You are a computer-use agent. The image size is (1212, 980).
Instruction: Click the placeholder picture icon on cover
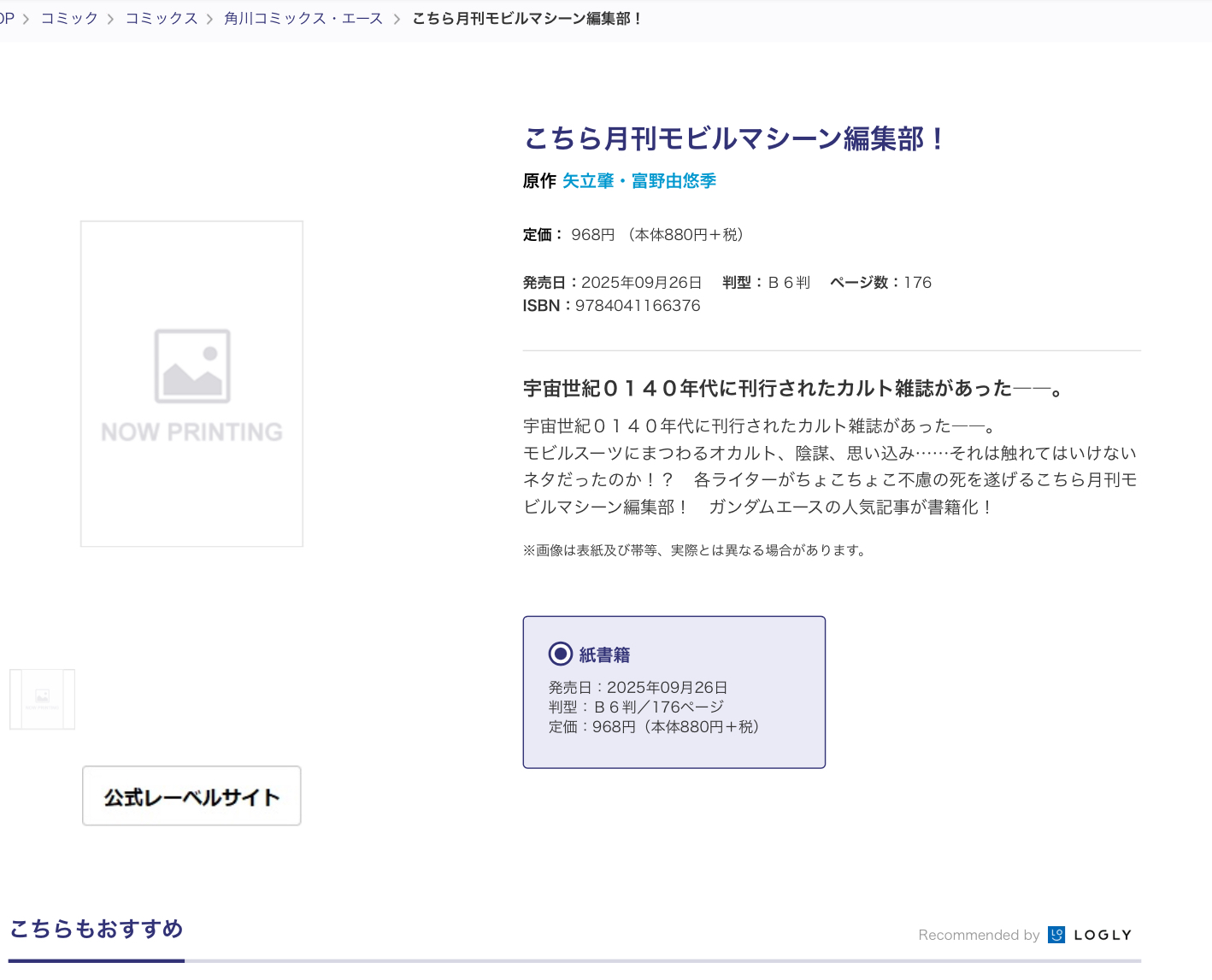pyautogui.click(x=192, y=366)
